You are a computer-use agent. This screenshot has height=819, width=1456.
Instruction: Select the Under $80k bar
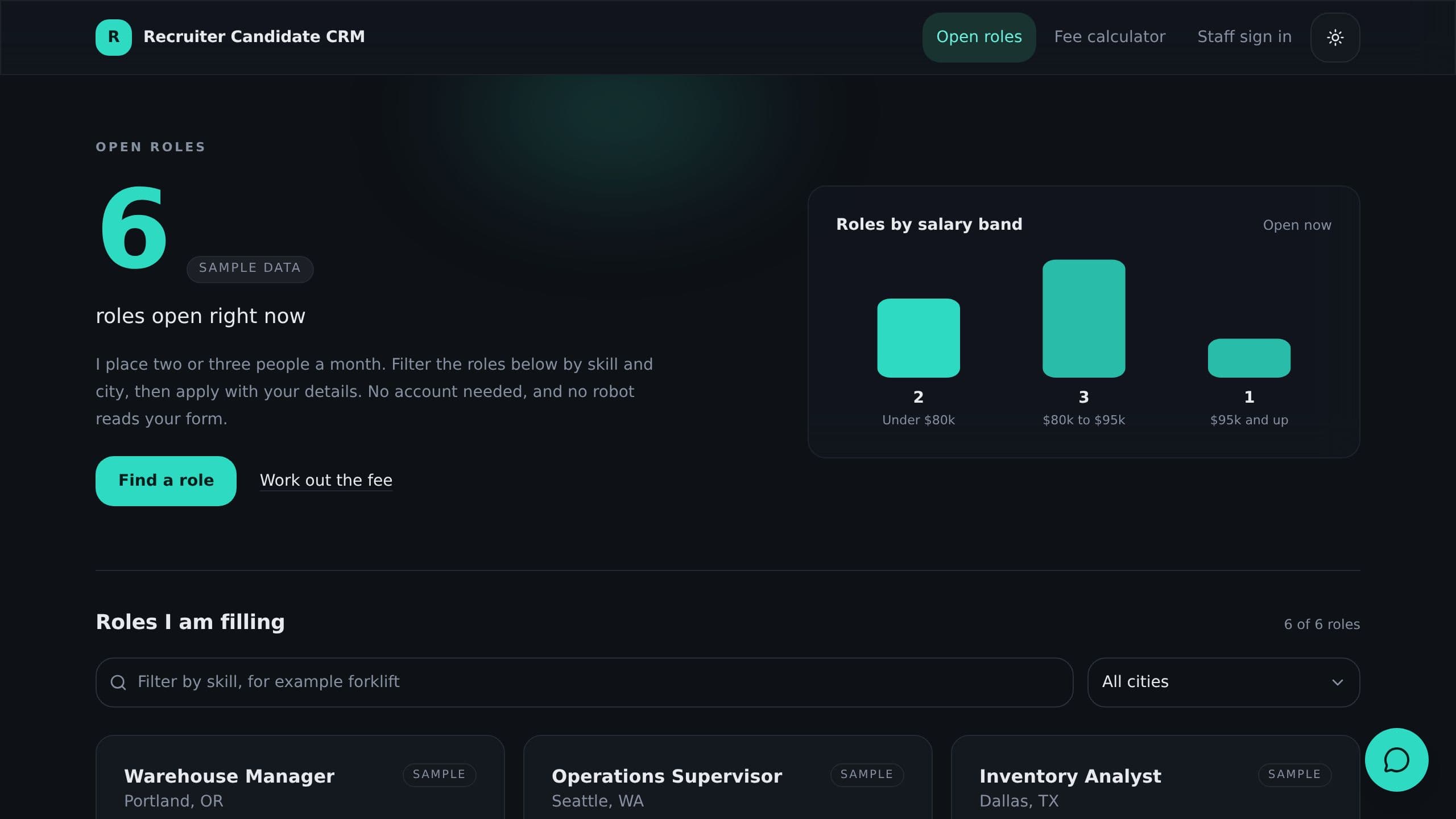point(919,338)
